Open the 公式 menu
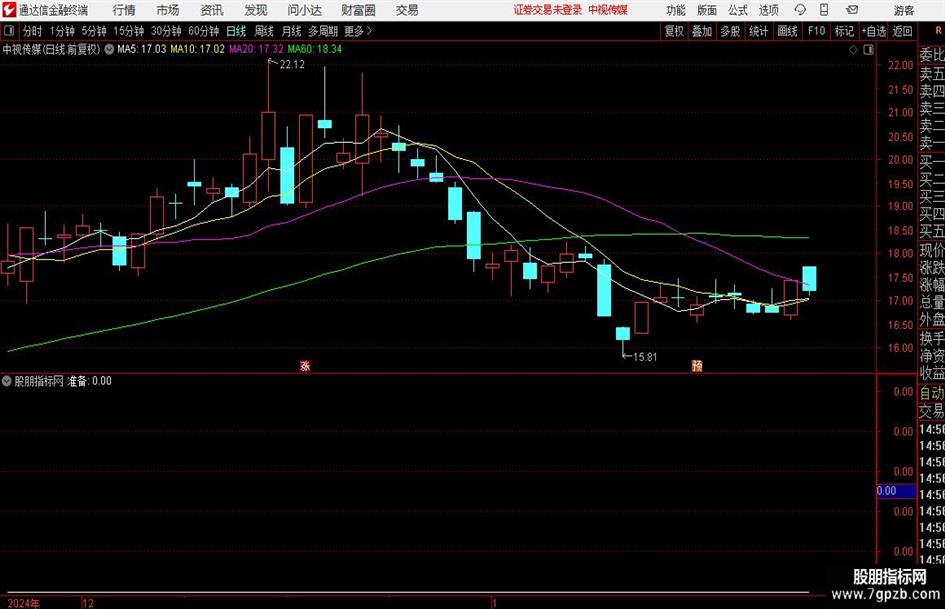 tap(738, 10)
